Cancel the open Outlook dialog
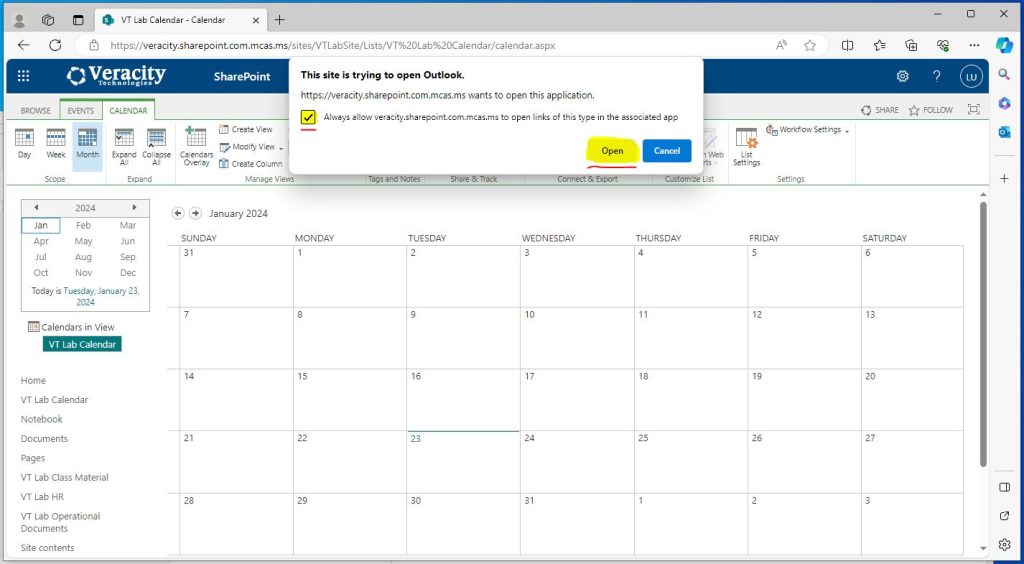The width and height of the screenshot is (1024, 564). click(667, 151)
